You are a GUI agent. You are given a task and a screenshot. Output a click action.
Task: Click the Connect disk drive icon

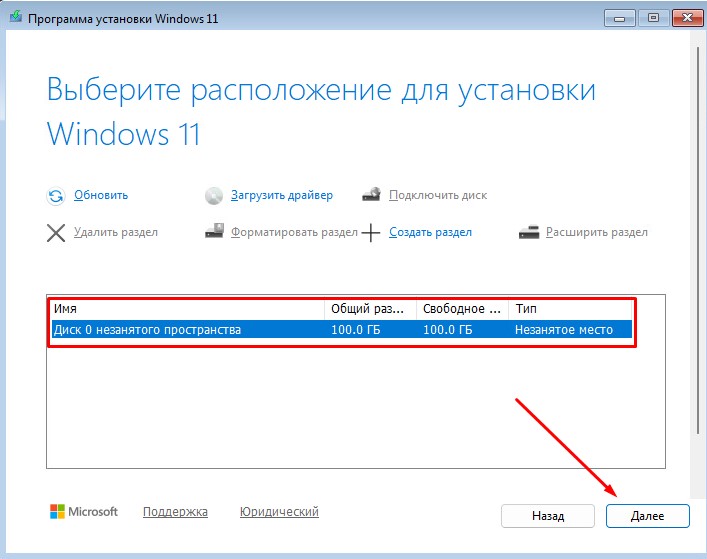[x=372, y=194]
